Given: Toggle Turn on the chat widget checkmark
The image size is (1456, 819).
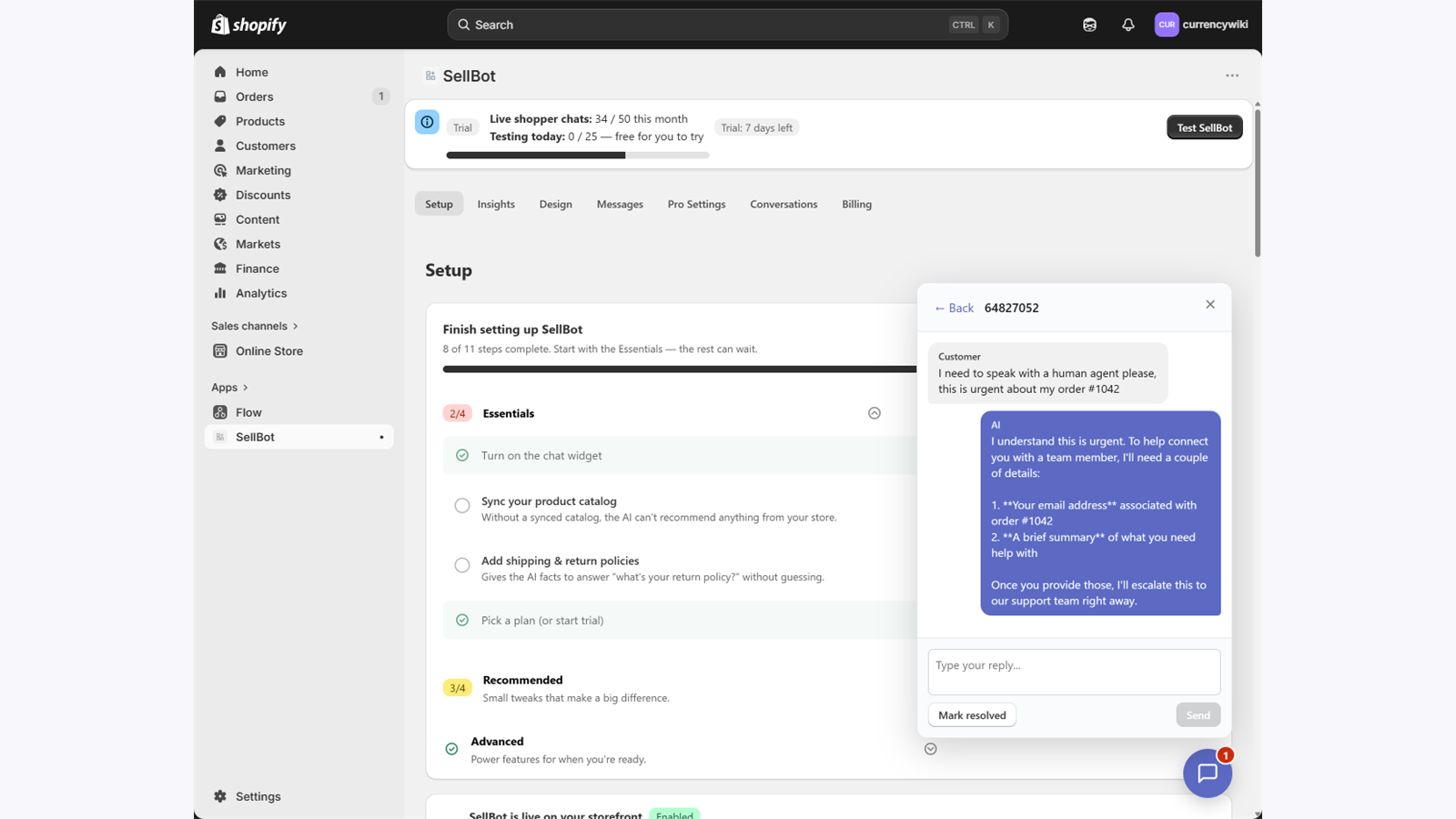Looking at the screenshot, I should (x=462, y=455).
